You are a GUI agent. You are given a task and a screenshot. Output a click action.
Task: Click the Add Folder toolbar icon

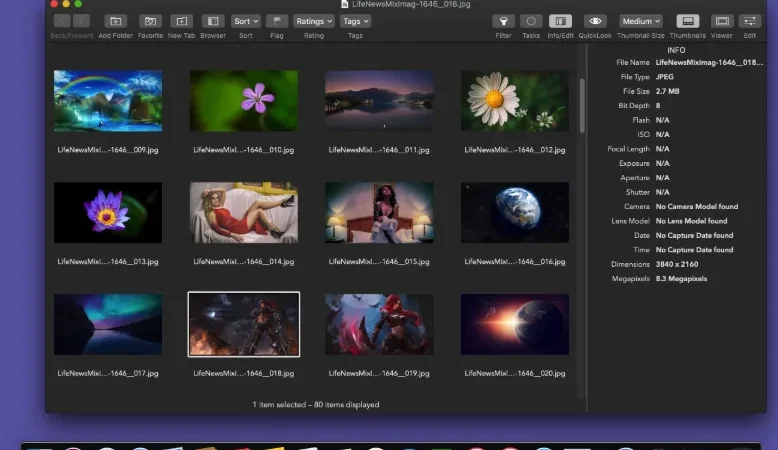(x=116, y=21)
